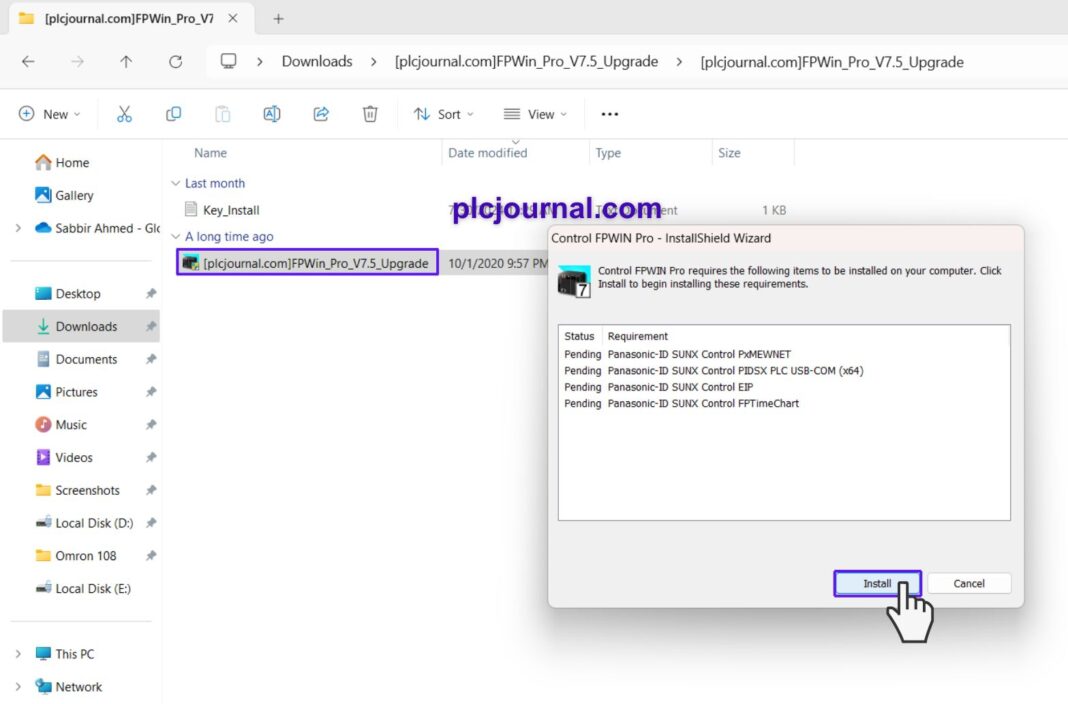
Task: Click last FPWin_Pro_V7.5_Upgrade breadcrumb segment
Action: (x=832, y=62)
